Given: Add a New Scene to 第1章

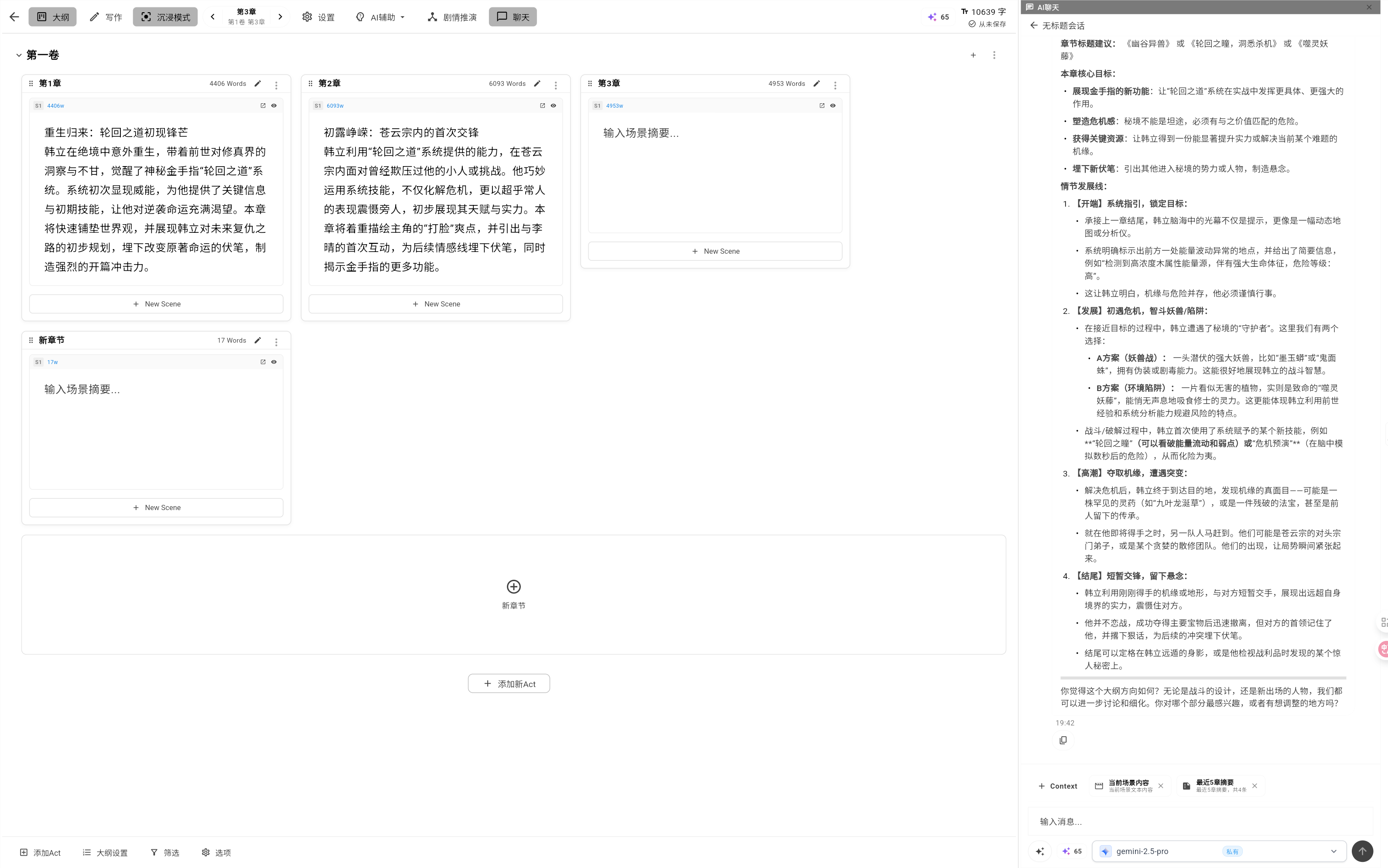Looking at the screenshot, I should [156, 304].
